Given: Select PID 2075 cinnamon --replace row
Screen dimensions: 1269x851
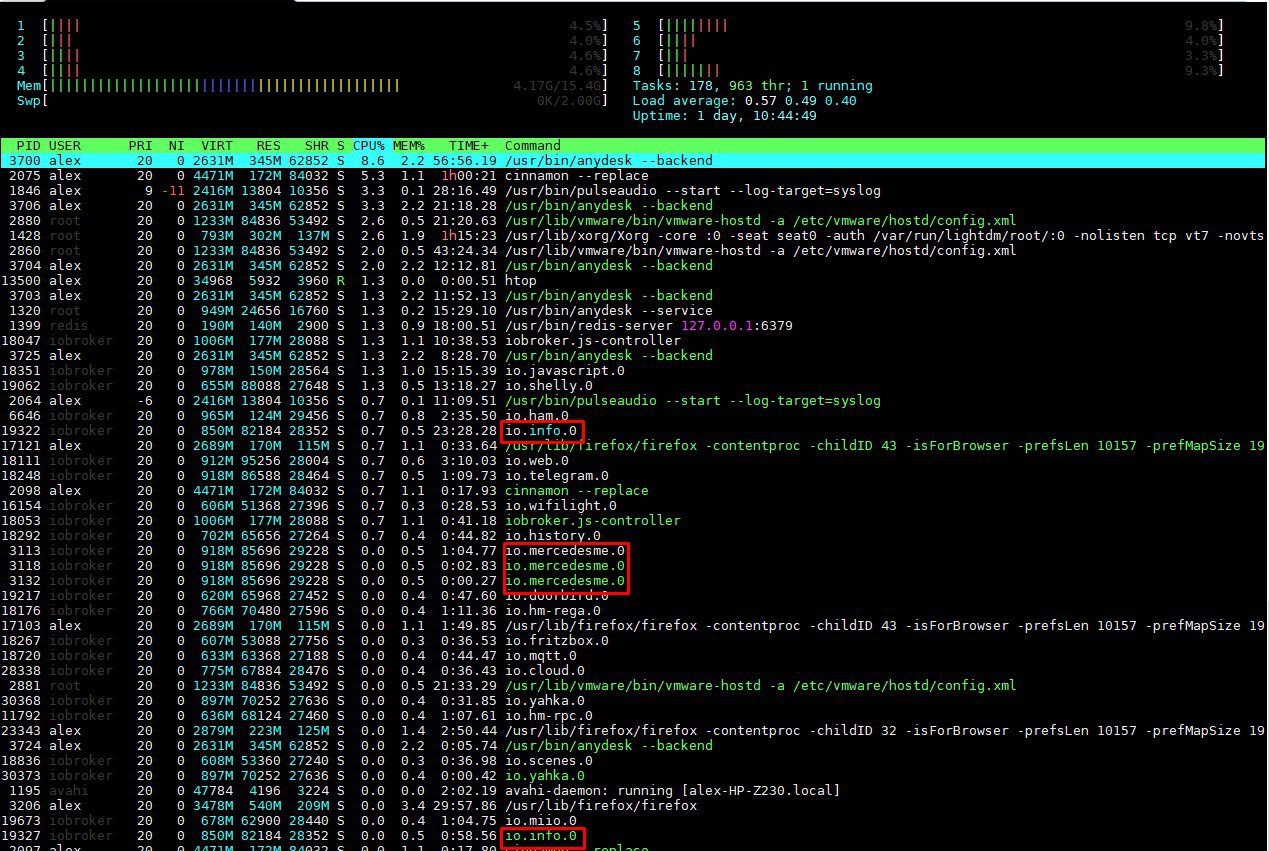Looking at the screenshot, I should (x=633, y=175).
